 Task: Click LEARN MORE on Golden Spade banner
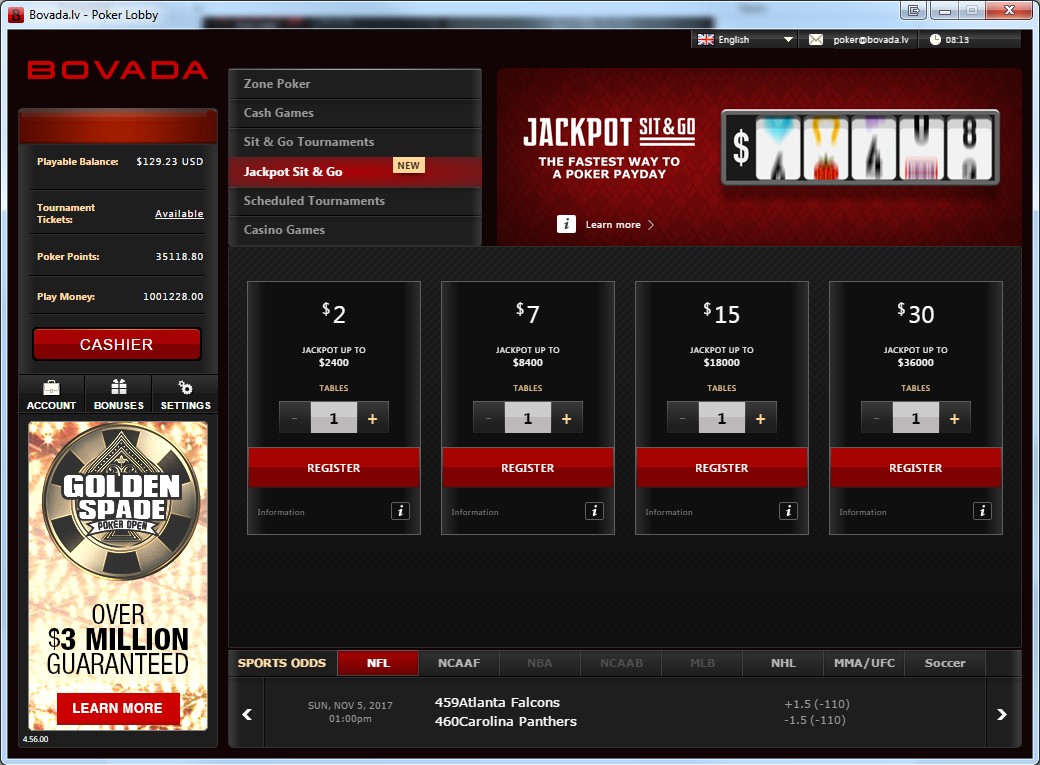click(x=117, y=709)
